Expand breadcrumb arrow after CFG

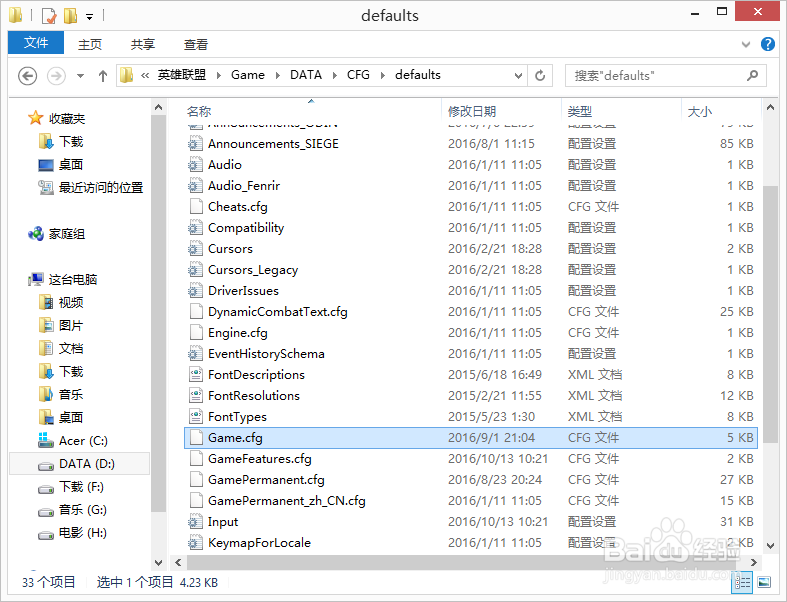point(382,75)
